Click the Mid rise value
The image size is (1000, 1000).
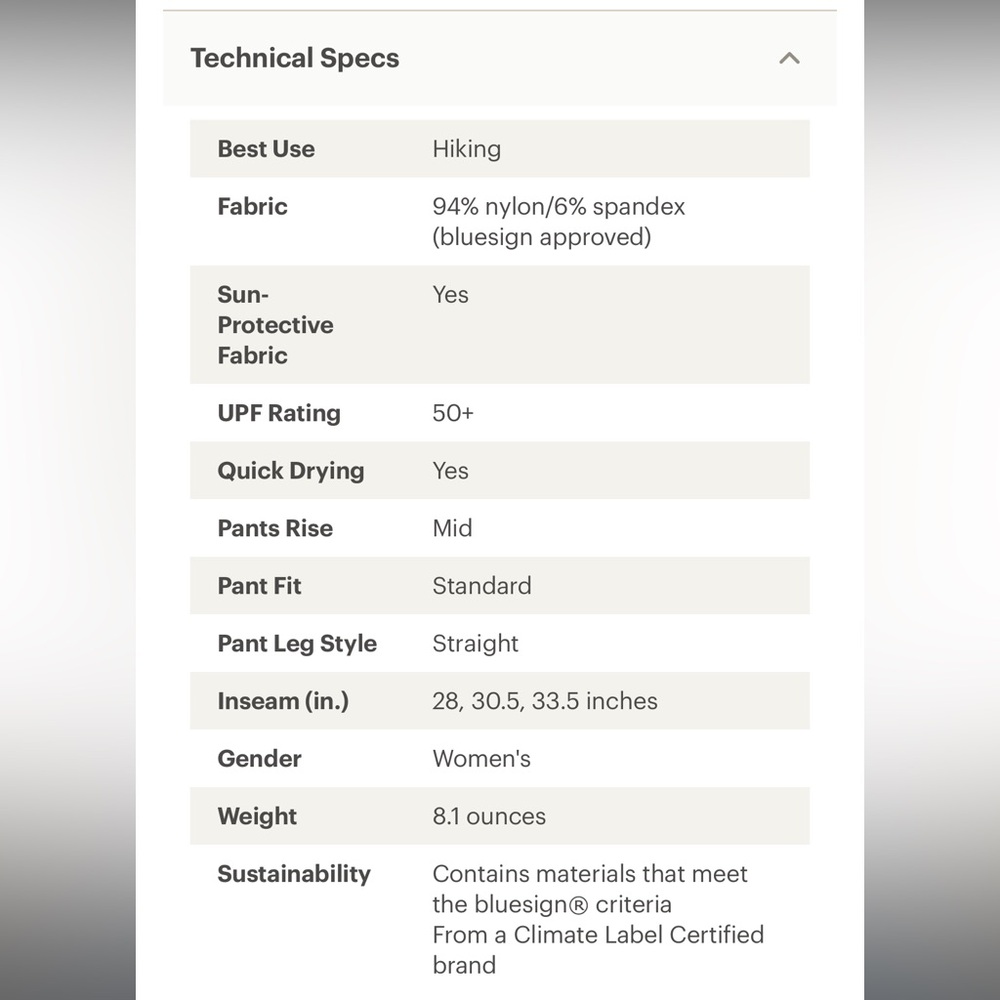452,528
